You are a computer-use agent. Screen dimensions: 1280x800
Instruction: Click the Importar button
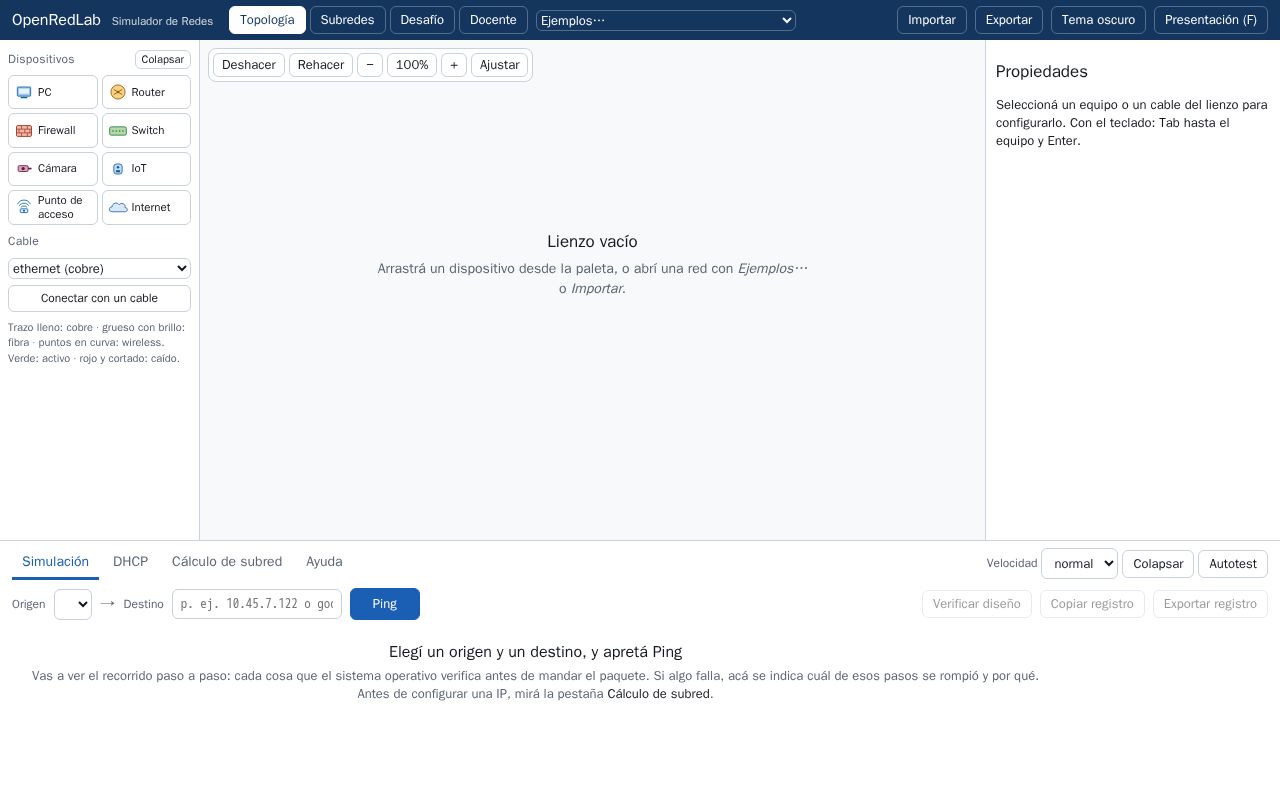[x=932, y=20]
